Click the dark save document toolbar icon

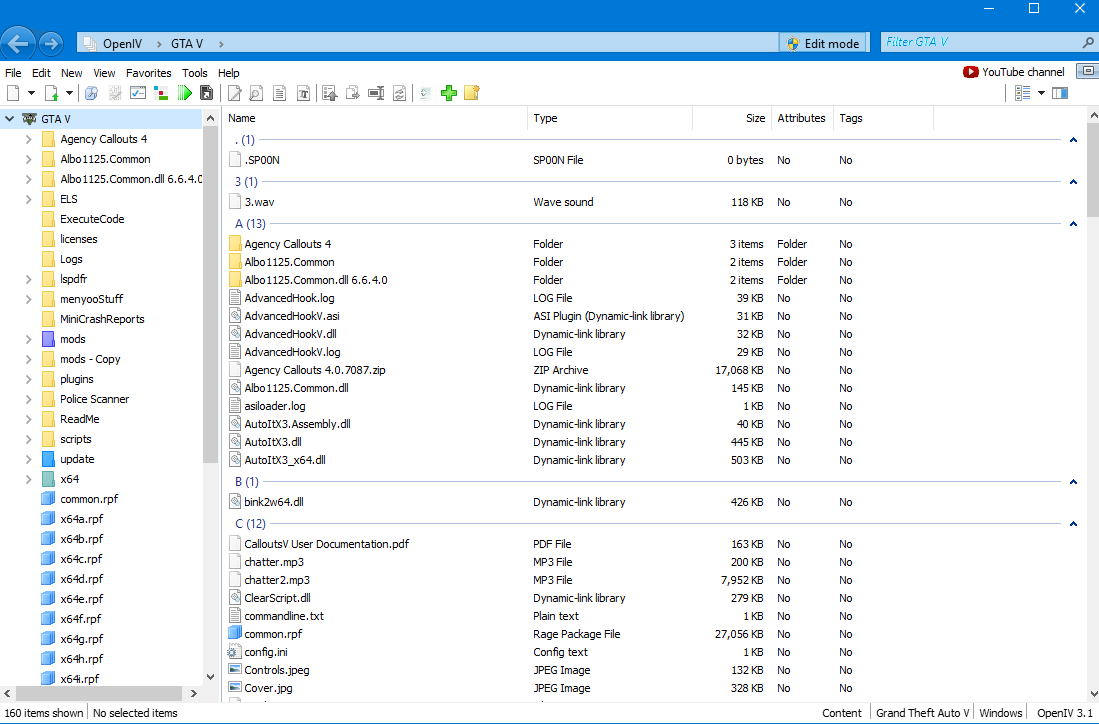[206, 93]
